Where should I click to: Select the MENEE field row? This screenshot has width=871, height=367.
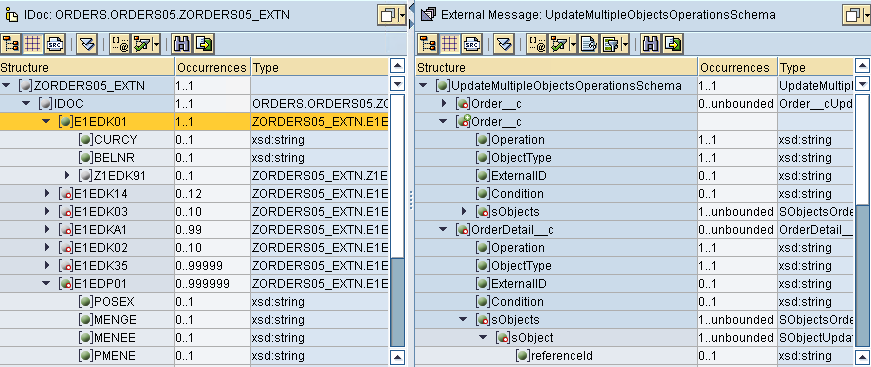click(194, 338)
